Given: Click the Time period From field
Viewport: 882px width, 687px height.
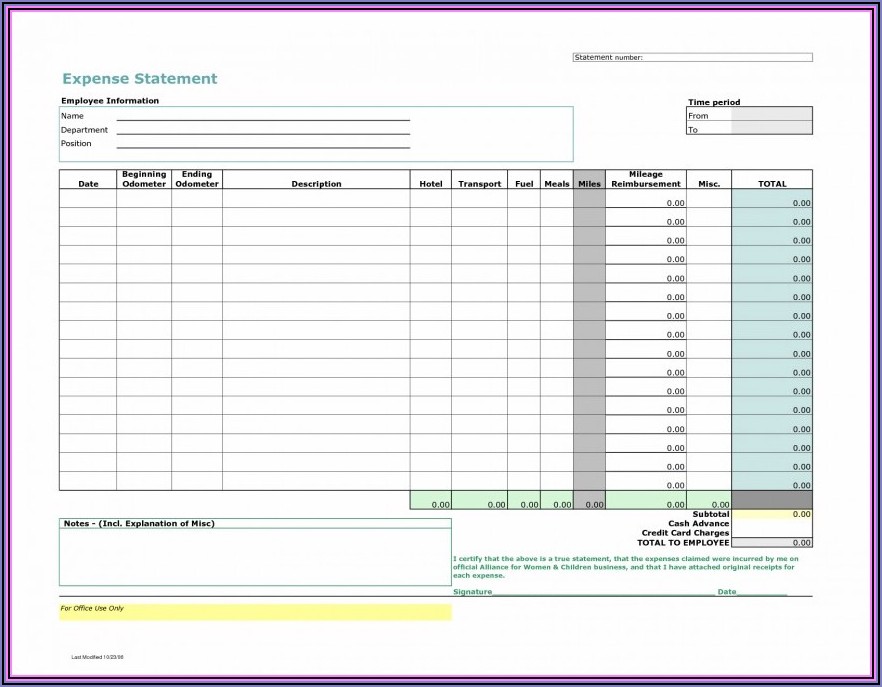Looking at the screenshot, I should pos(771,115).
